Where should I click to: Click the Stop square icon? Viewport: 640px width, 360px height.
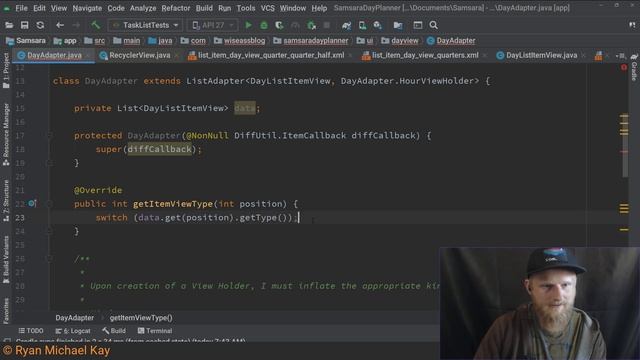coord(327,25)
